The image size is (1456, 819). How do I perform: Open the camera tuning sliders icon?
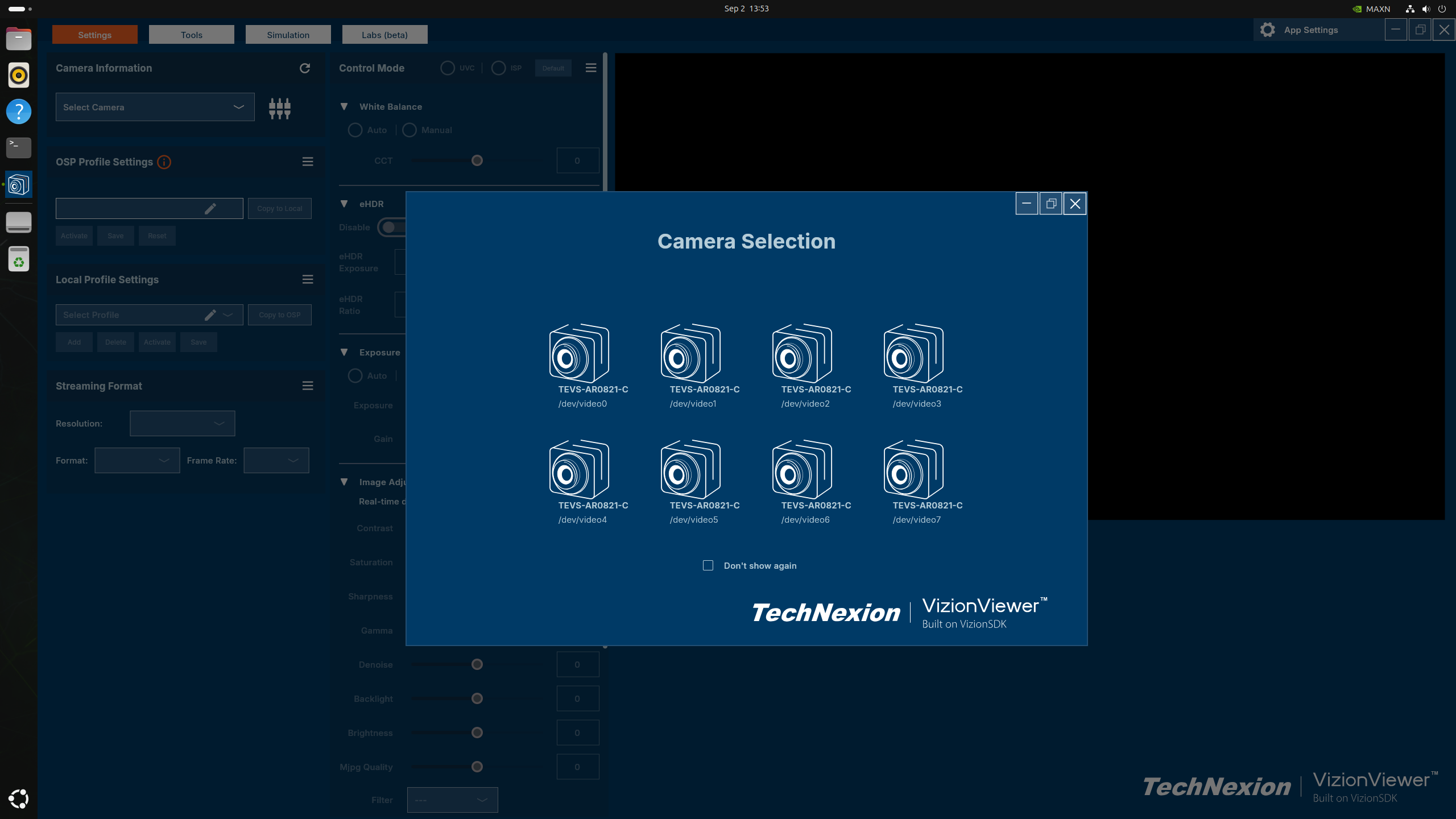(x=280, y=108)
